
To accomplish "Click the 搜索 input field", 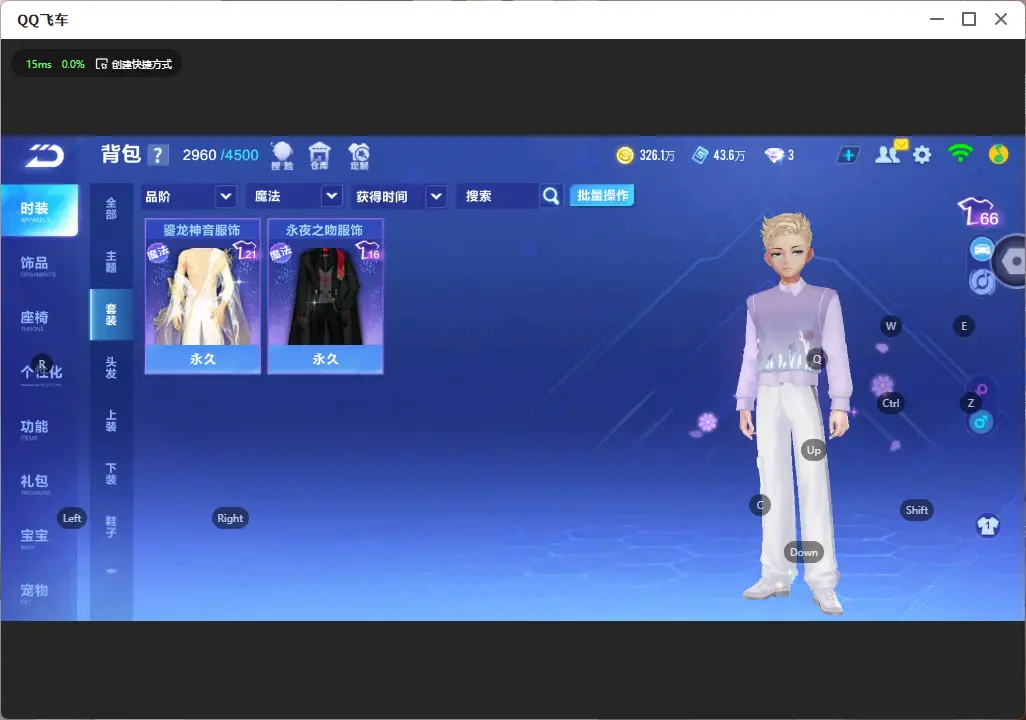I will [499, 196].
